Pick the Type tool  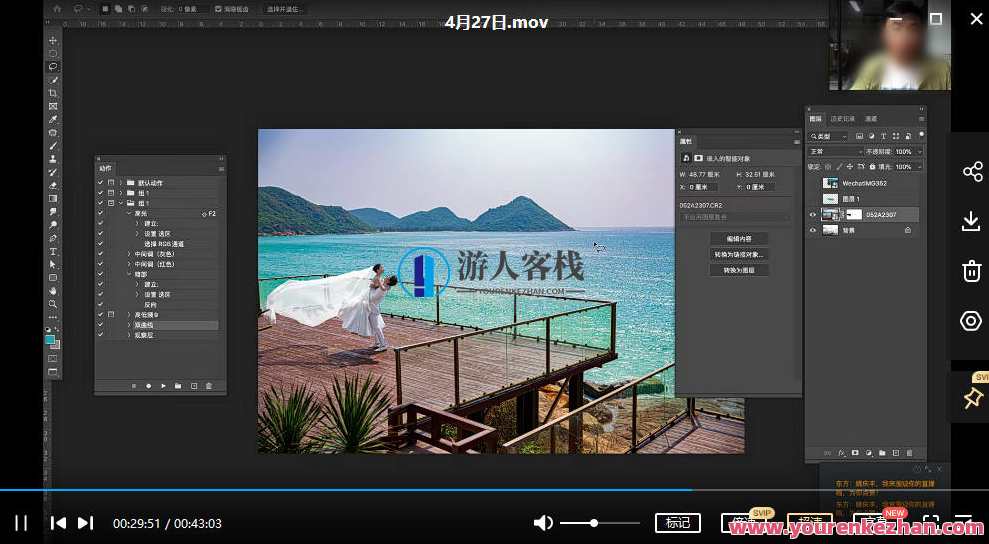53,251
